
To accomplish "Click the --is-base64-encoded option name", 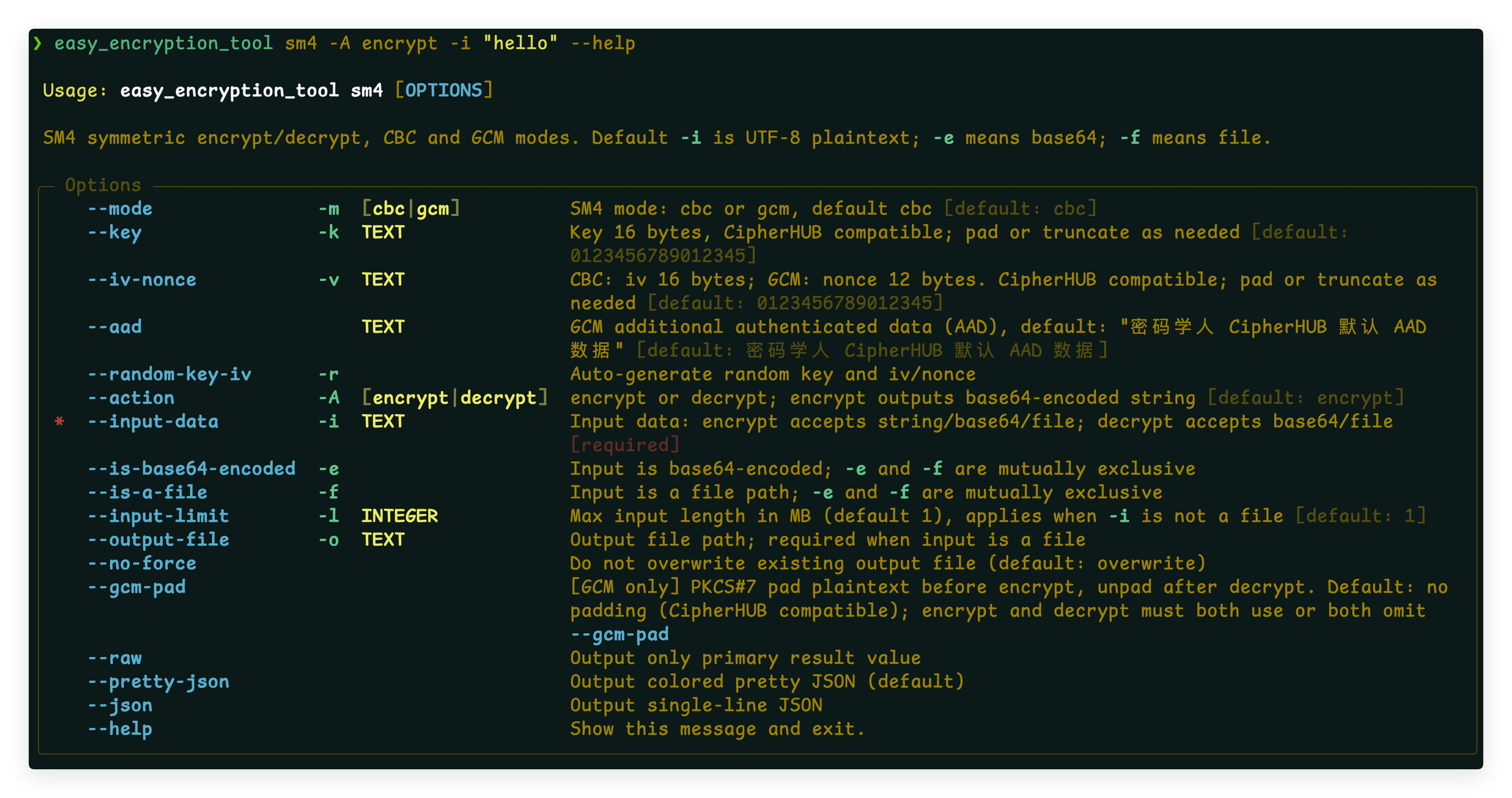I will point(192,469).
